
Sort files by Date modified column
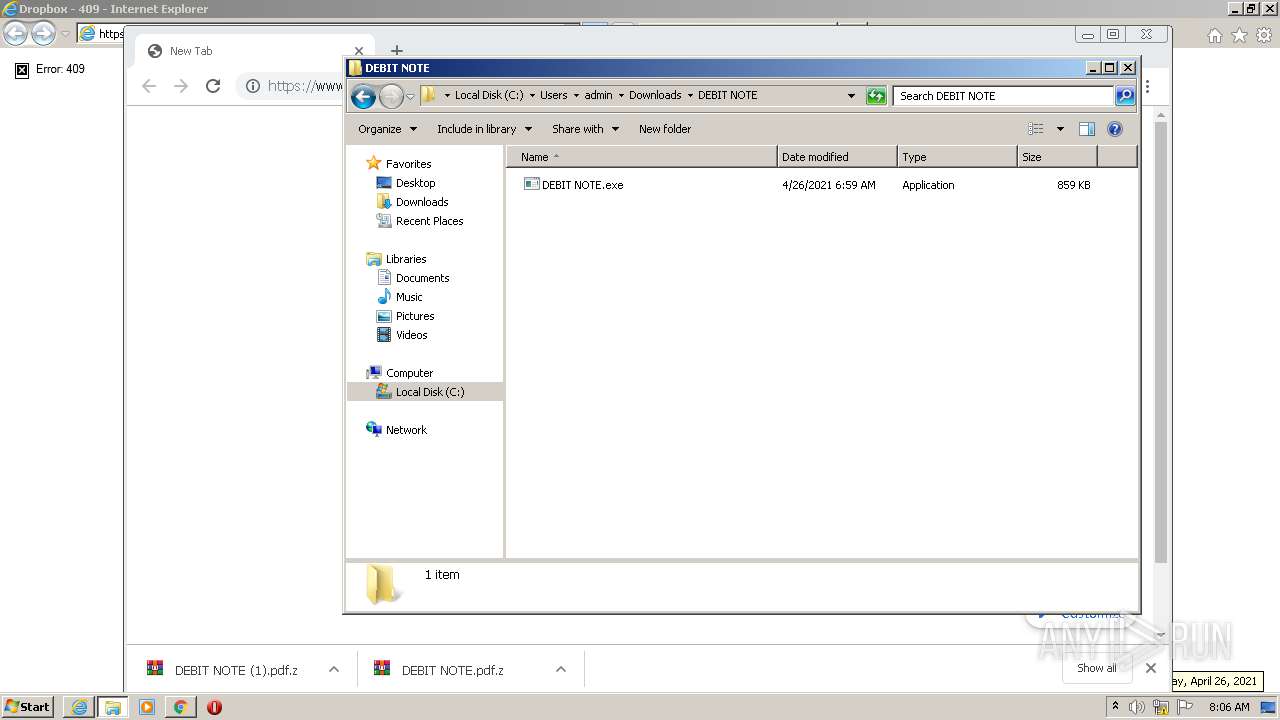point(837,157)
